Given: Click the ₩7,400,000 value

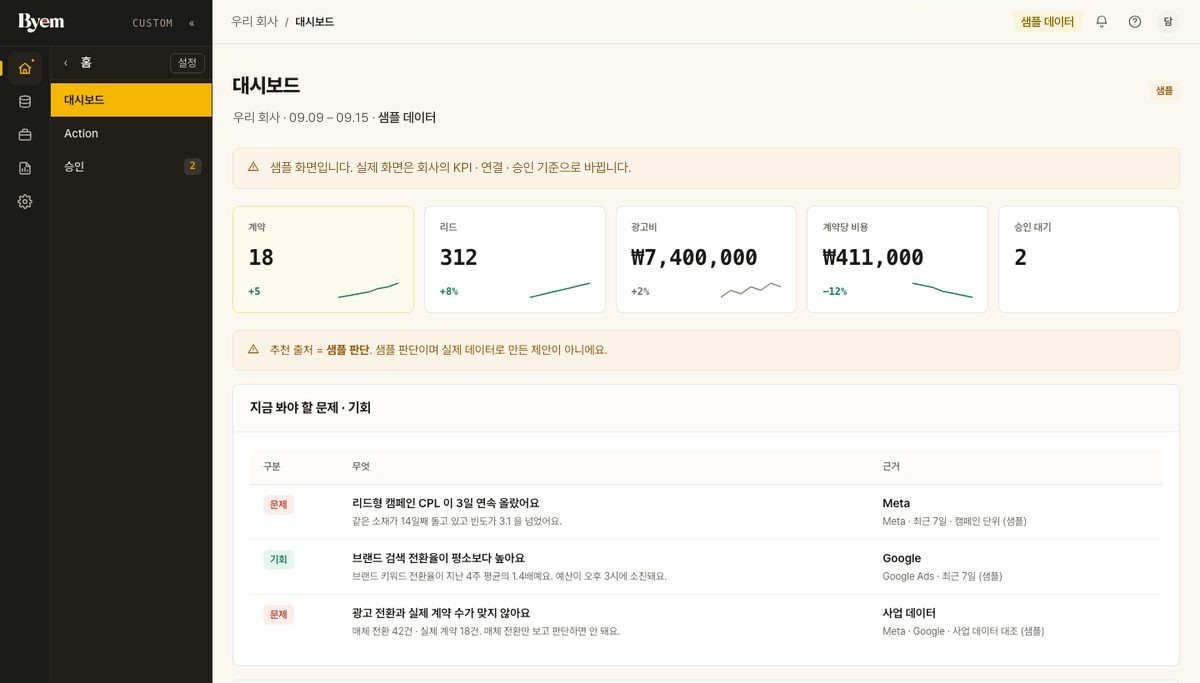Looking at the screenshot, I should (694, 257).
